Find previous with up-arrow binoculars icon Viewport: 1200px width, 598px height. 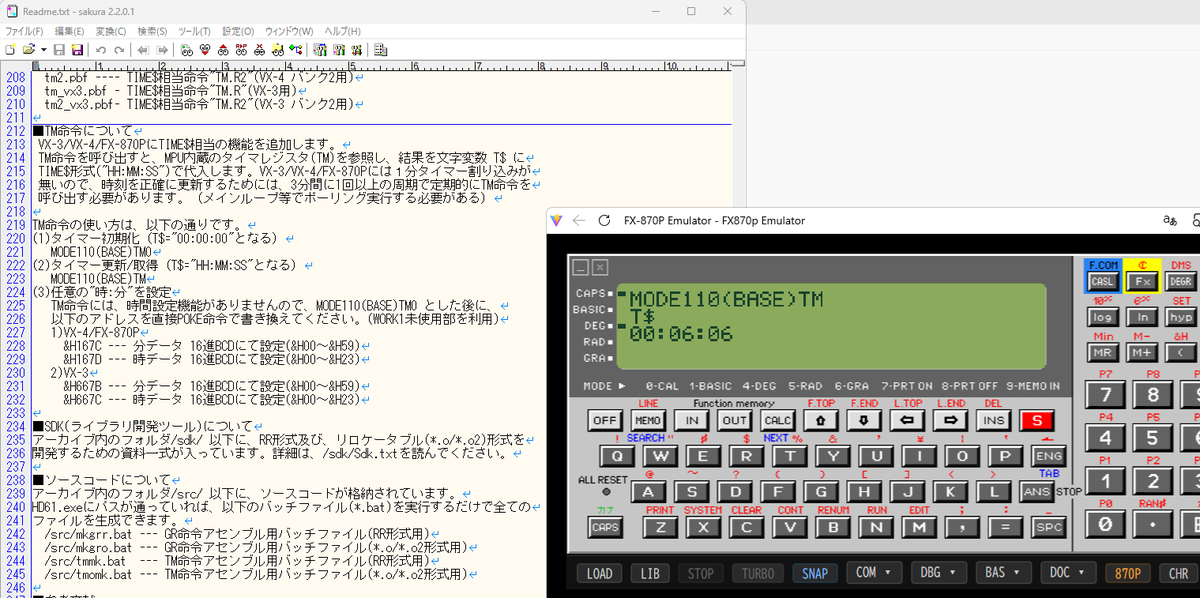pyautogui.click(x=223, y=49)
